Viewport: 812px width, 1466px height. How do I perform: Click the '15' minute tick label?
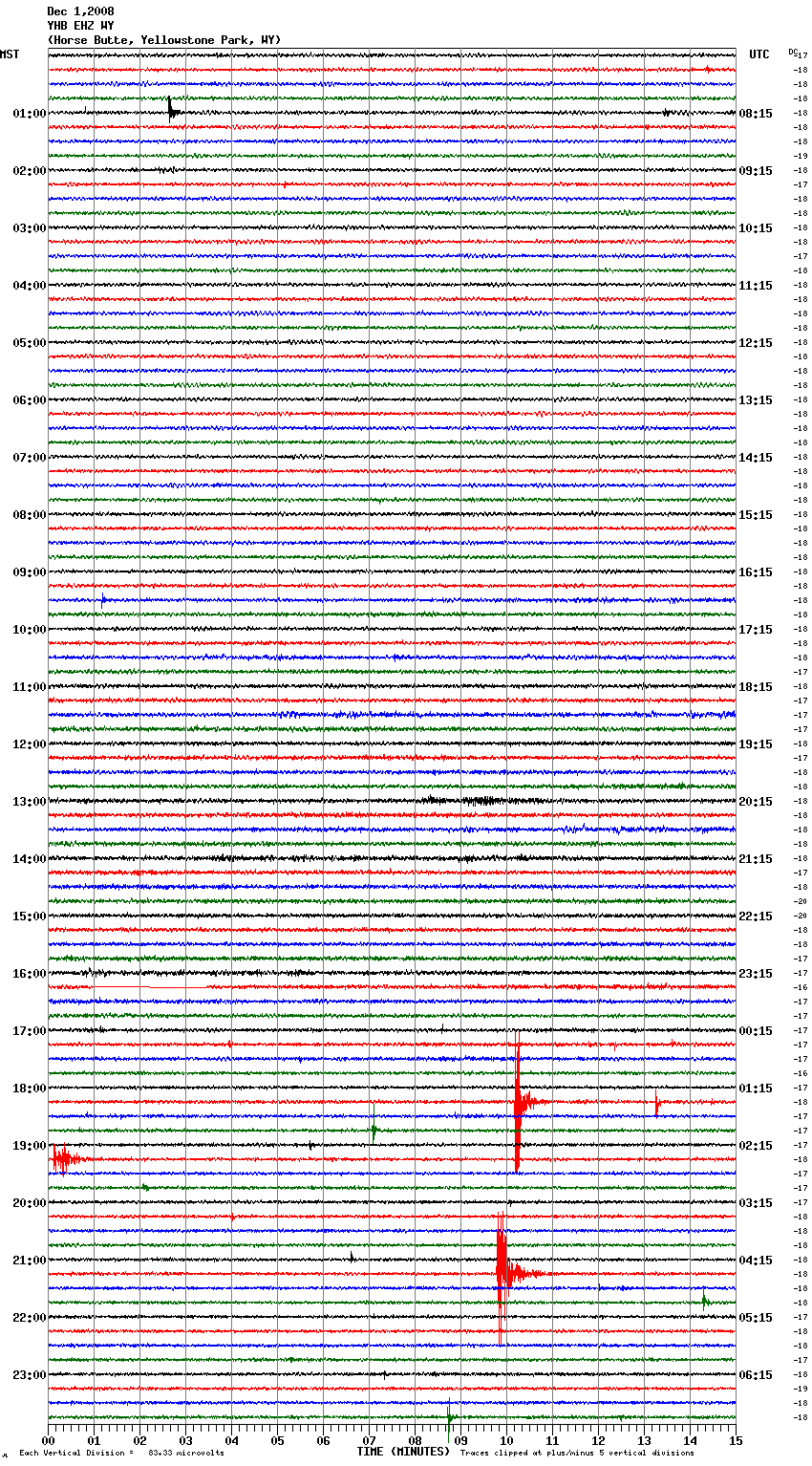[x=736, y=1440]
